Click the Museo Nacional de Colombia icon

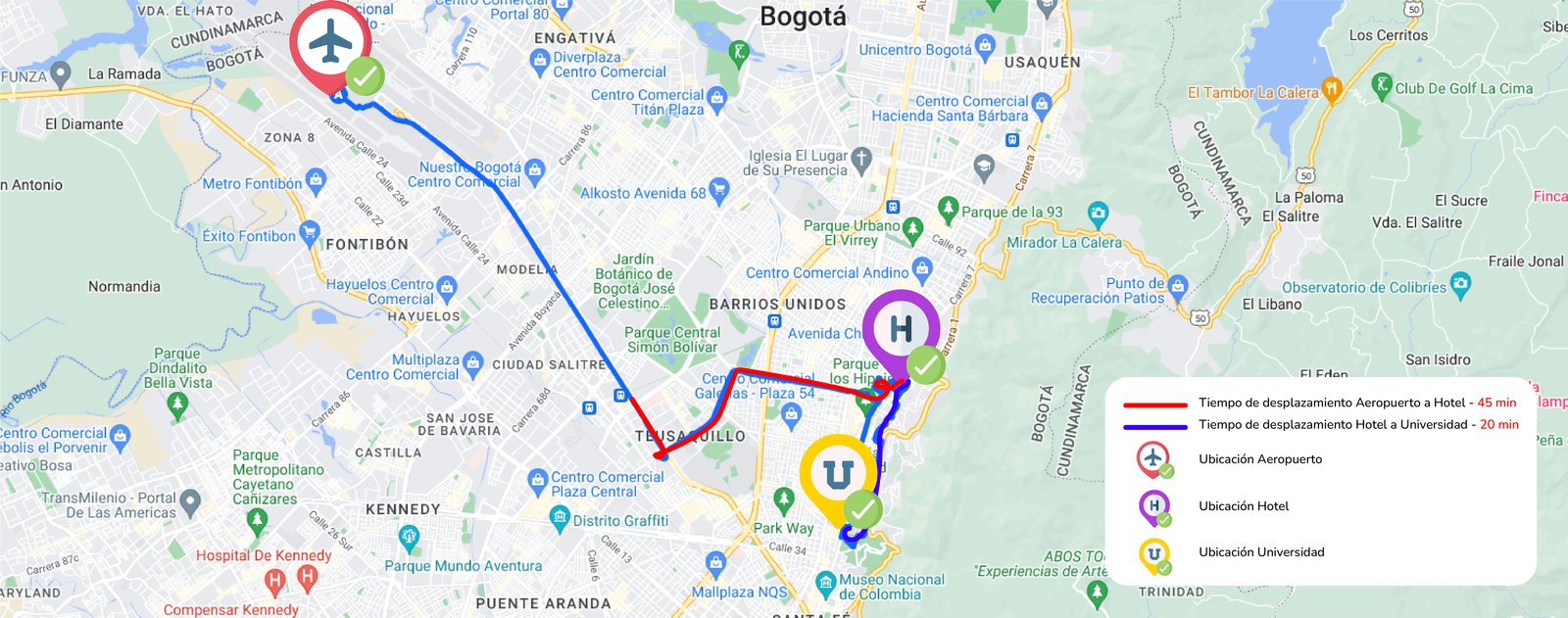(x=826, y=584)
